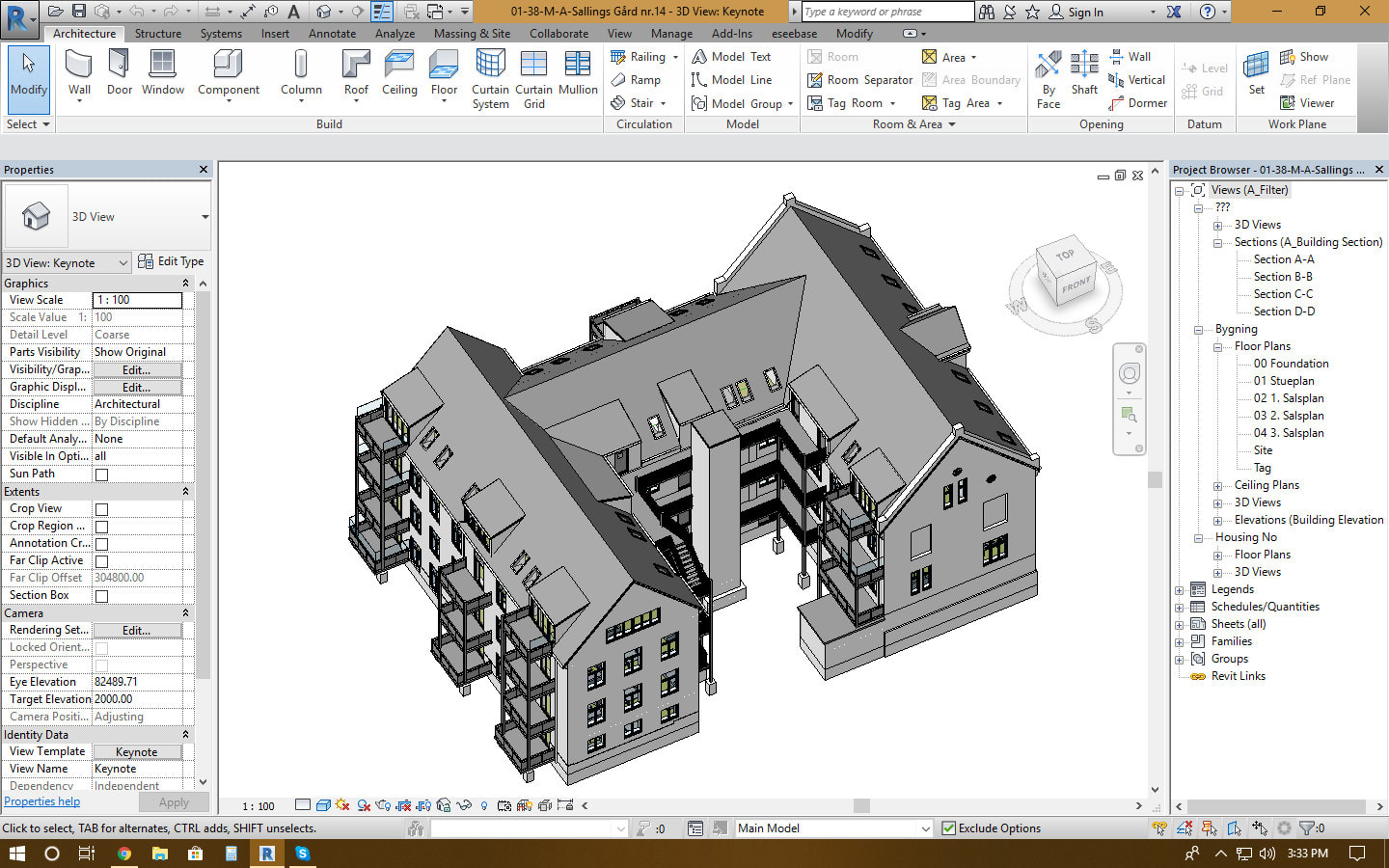Choose the Model Text tool
The height and width of the screenshot is (868, 1389).
pyautogui.click(x=732, y=57)
